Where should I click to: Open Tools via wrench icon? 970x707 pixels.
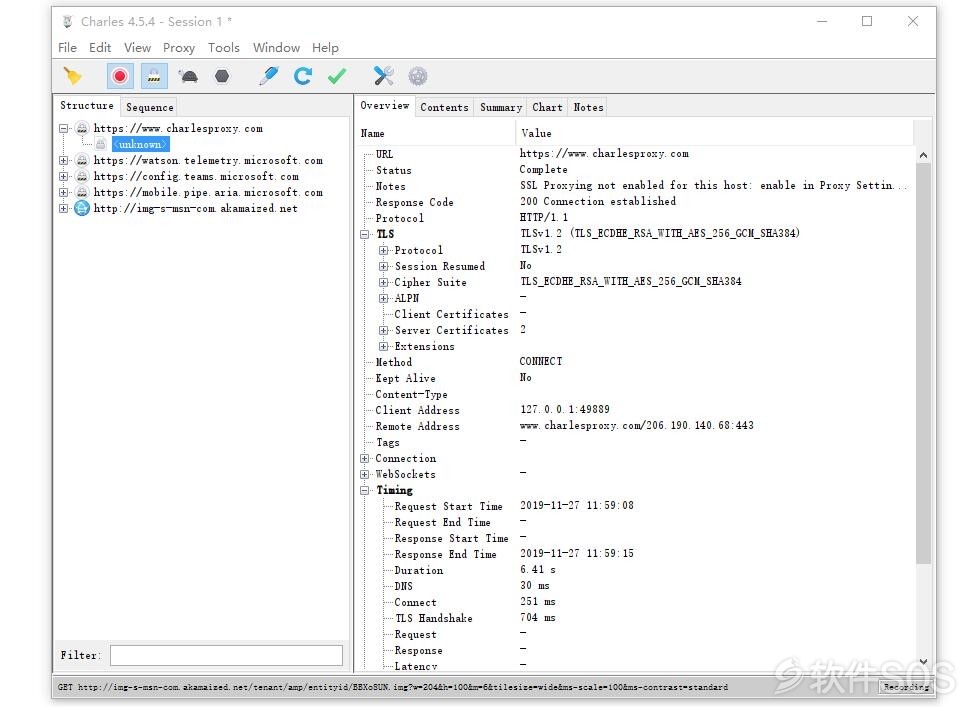pos(384,76)
